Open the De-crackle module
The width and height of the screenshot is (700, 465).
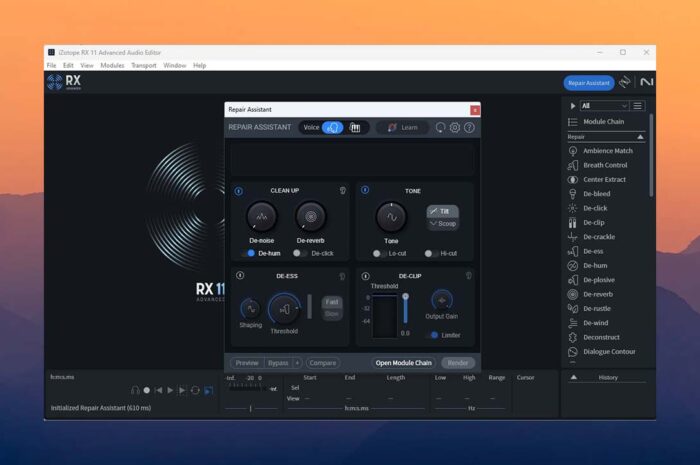[x=592, y=237]
